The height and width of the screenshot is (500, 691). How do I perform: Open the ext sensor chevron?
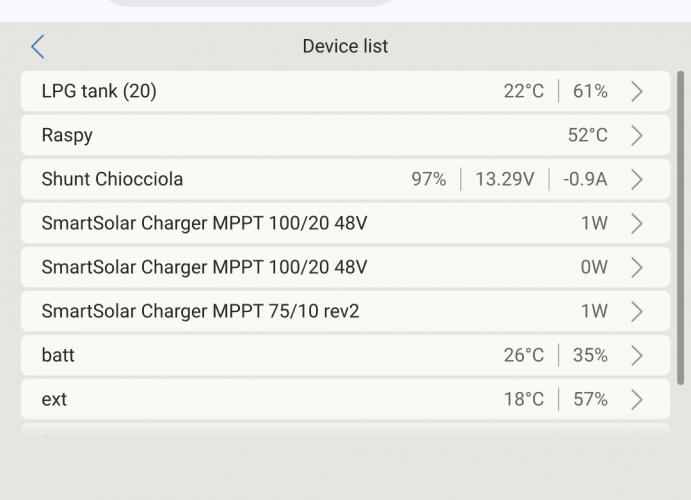[x=637, y=400]
